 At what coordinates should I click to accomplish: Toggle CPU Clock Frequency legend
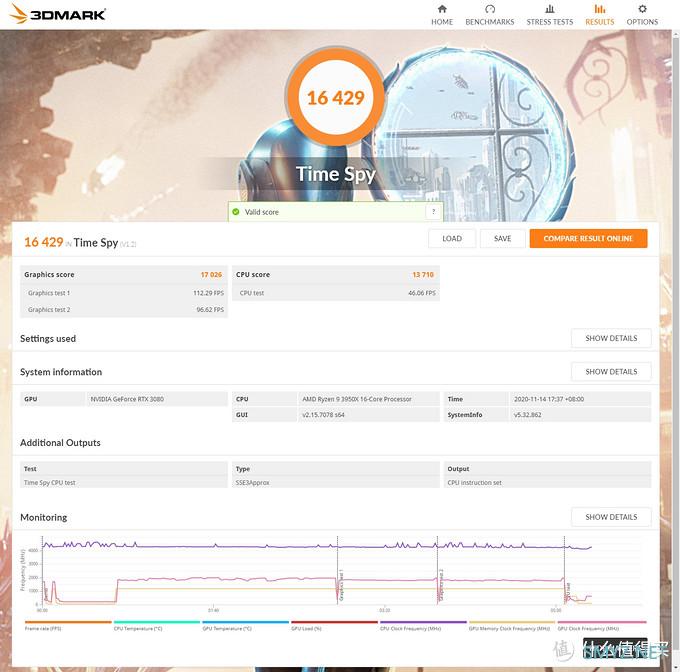(423, 626)
